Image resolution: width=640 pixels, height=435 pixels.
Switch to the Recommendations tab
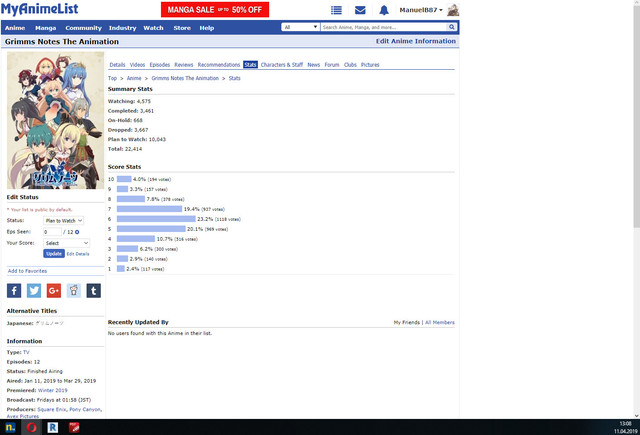tap(219, 64)
